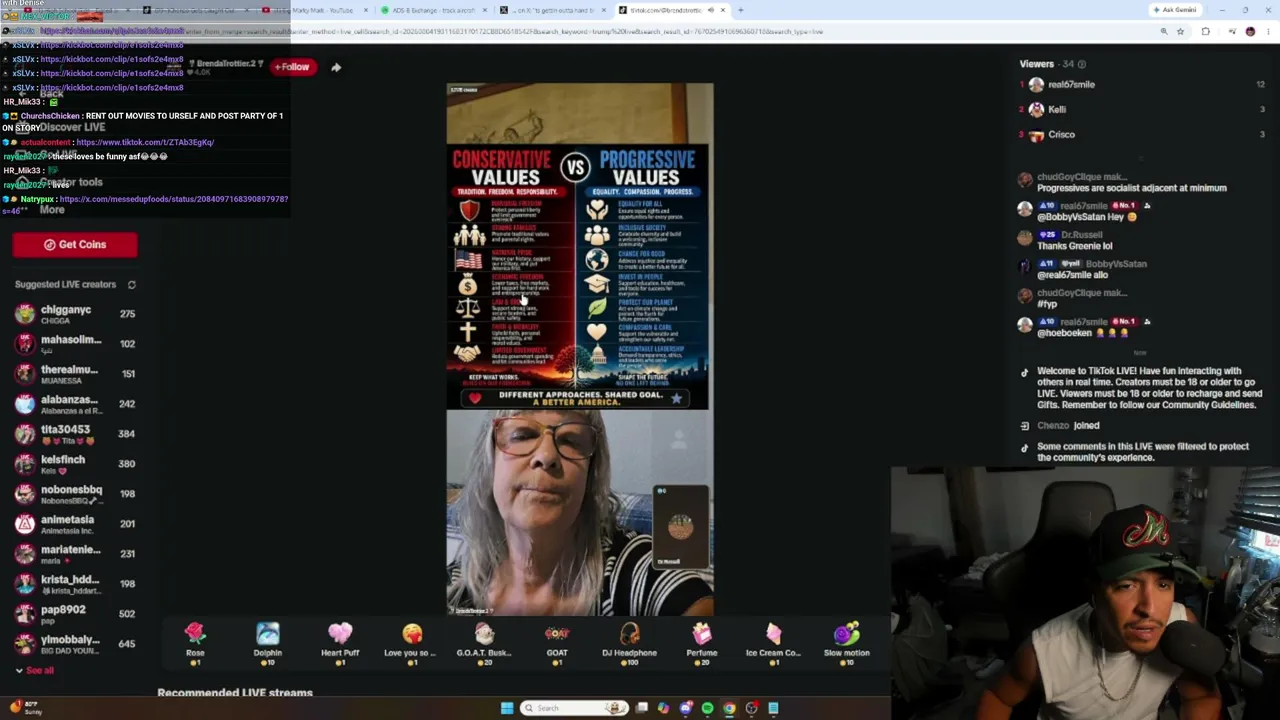View top viewer Crisco
The image size is (1280, 720).
pos(1142,135)
